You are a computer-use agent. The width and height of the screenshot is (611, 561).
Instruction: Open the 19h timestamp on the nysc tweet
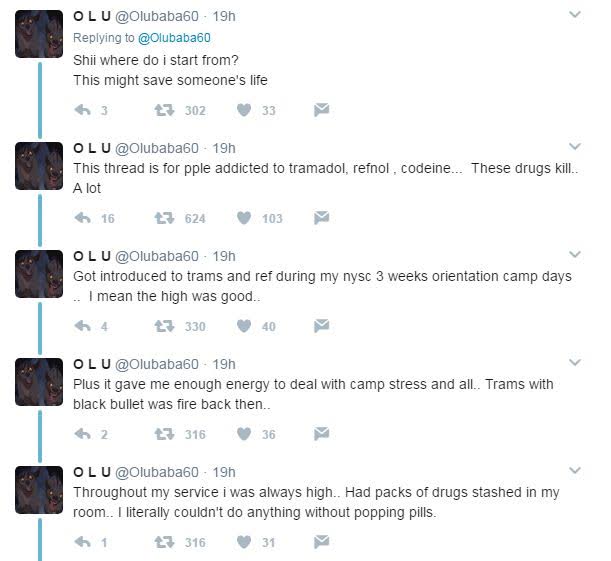click(x=224, y=255)
